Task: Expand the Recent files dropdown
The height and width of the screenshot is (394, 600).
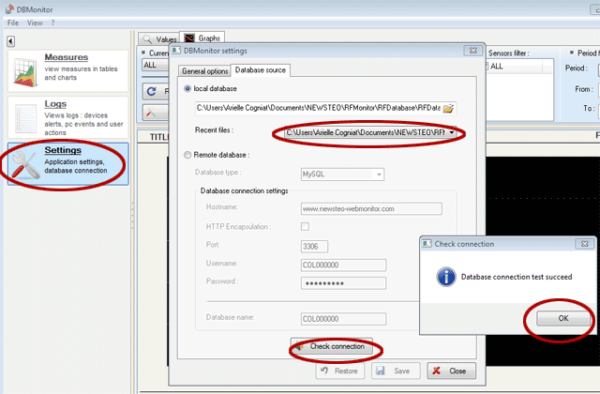Action: point(370,133)
